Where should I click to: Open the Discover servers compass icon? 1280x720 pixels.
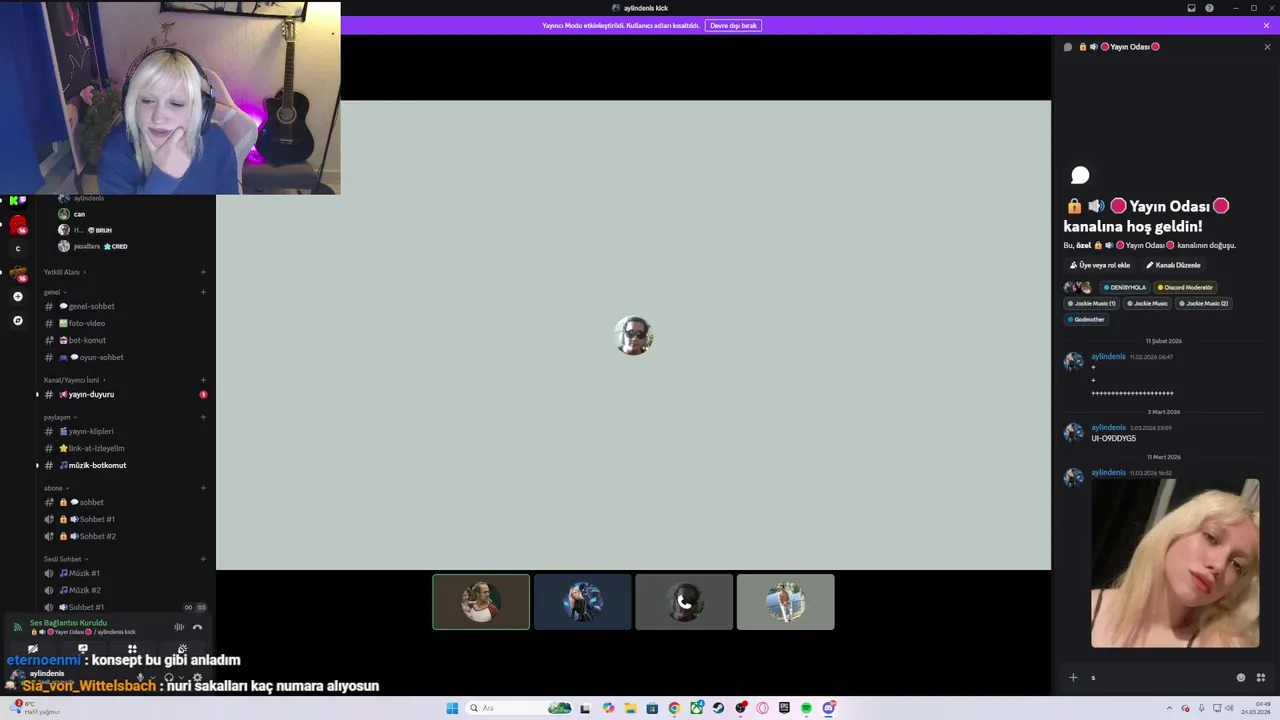click(17, 321)
